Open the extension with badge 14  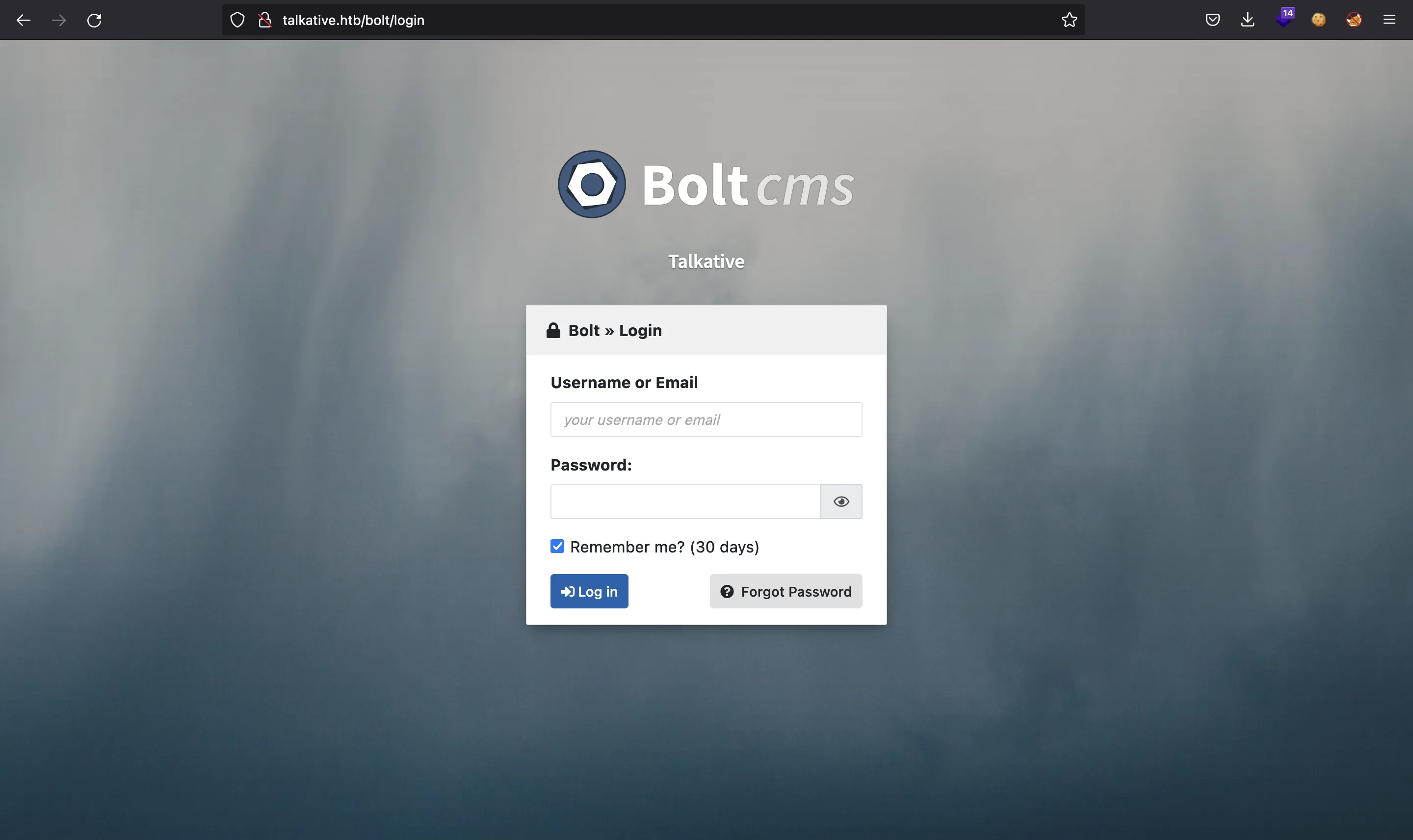click(1284, 18)
